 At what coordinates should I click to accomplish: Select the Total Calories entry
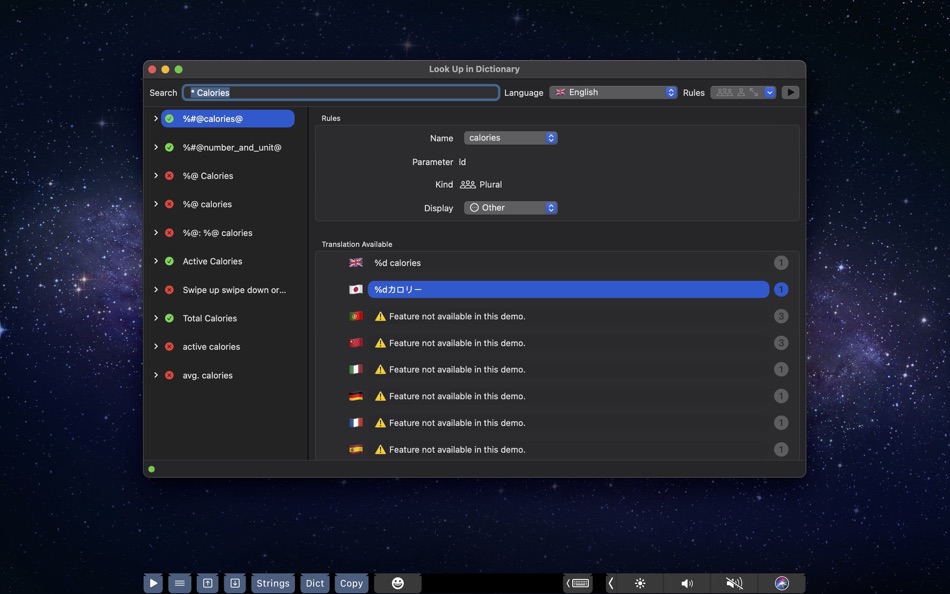point(210,318)
